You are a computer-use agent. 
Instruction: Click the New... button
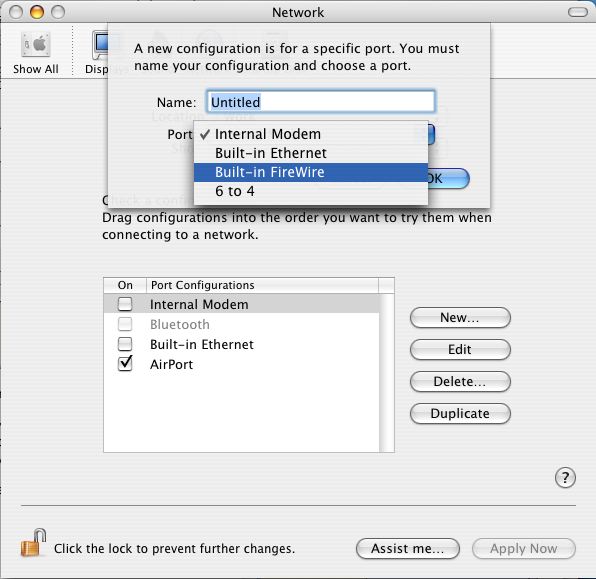(x=460, y=317)
